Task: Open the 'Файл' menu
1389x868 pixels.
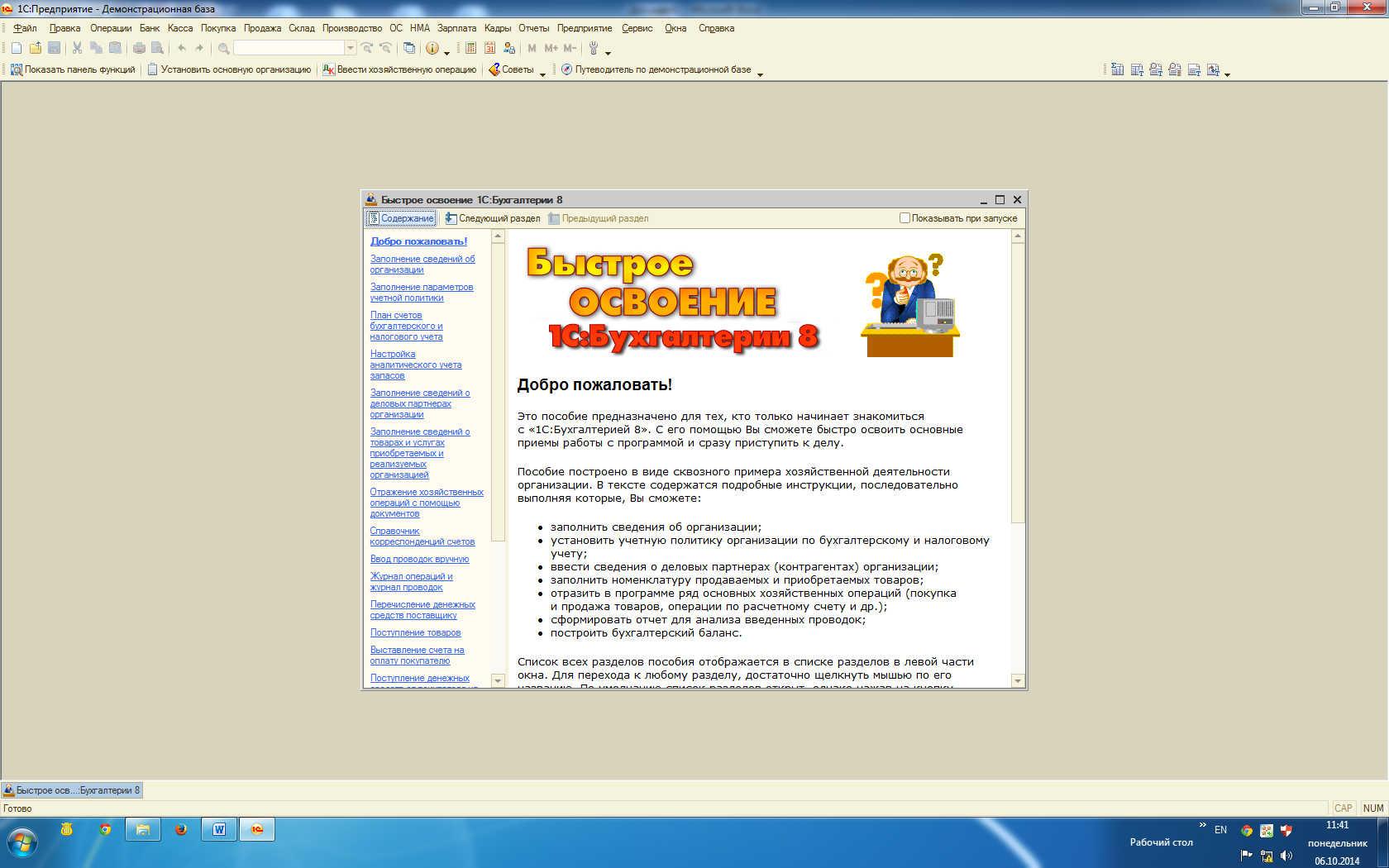Action: [25, 28]
